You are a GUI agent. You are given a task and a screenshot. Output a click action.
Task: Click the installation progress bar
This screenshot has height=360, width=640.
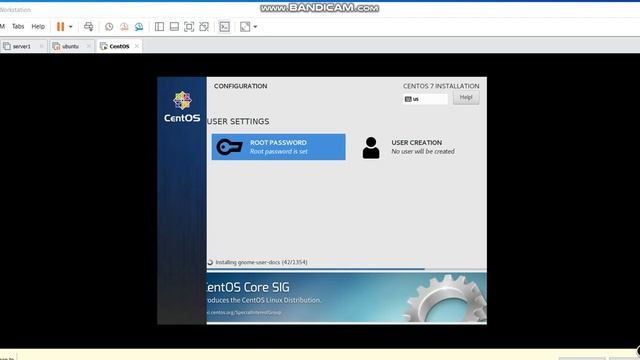pos(347,269)
